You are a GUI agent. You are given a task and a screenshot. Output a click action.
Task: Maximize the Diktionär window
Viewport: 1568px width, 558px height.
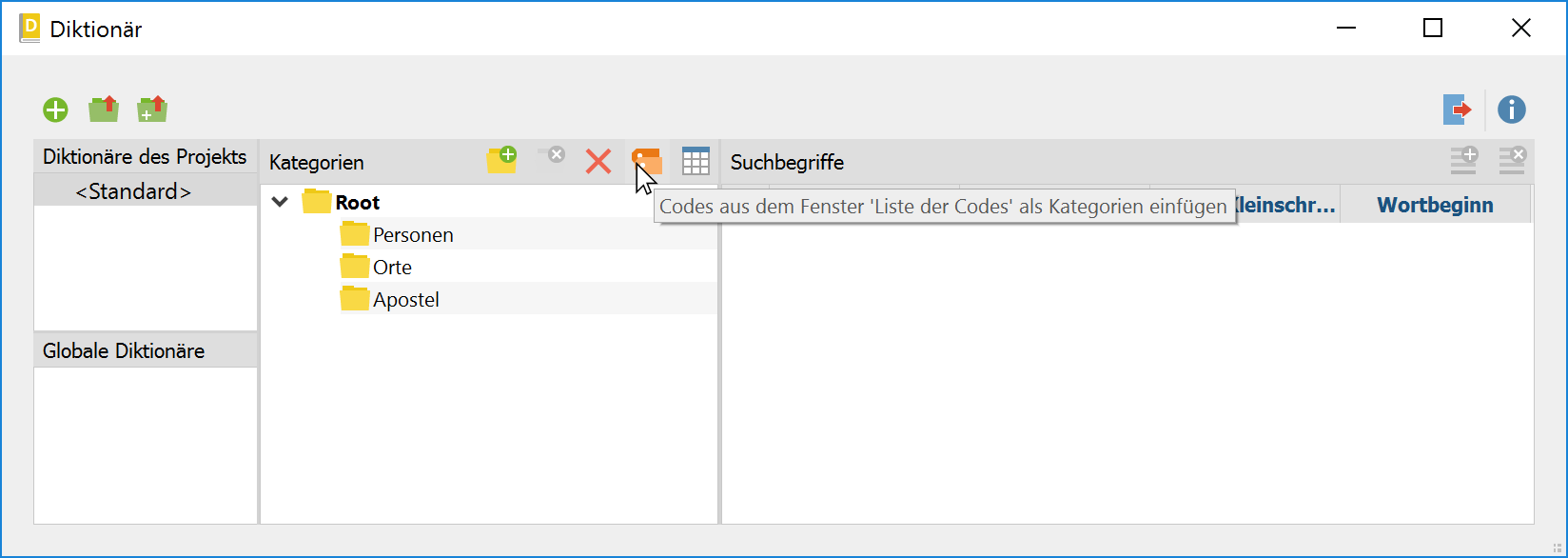1433,29
